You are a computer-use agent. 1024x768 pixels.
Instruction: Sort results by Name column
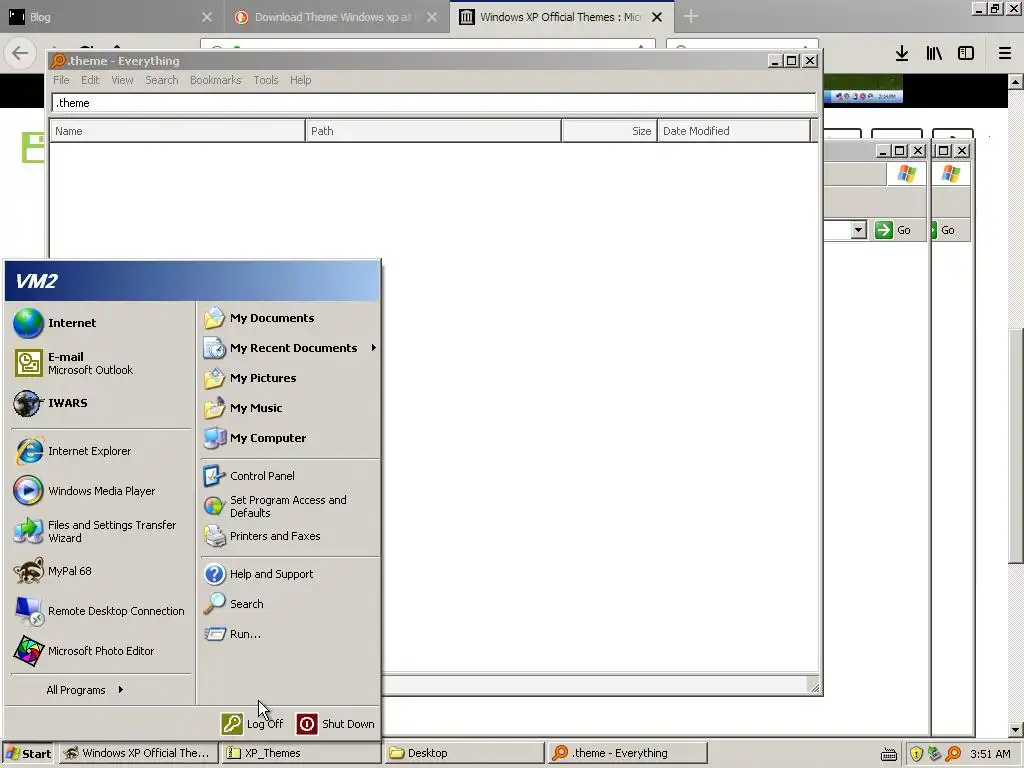tap(178, 131)
